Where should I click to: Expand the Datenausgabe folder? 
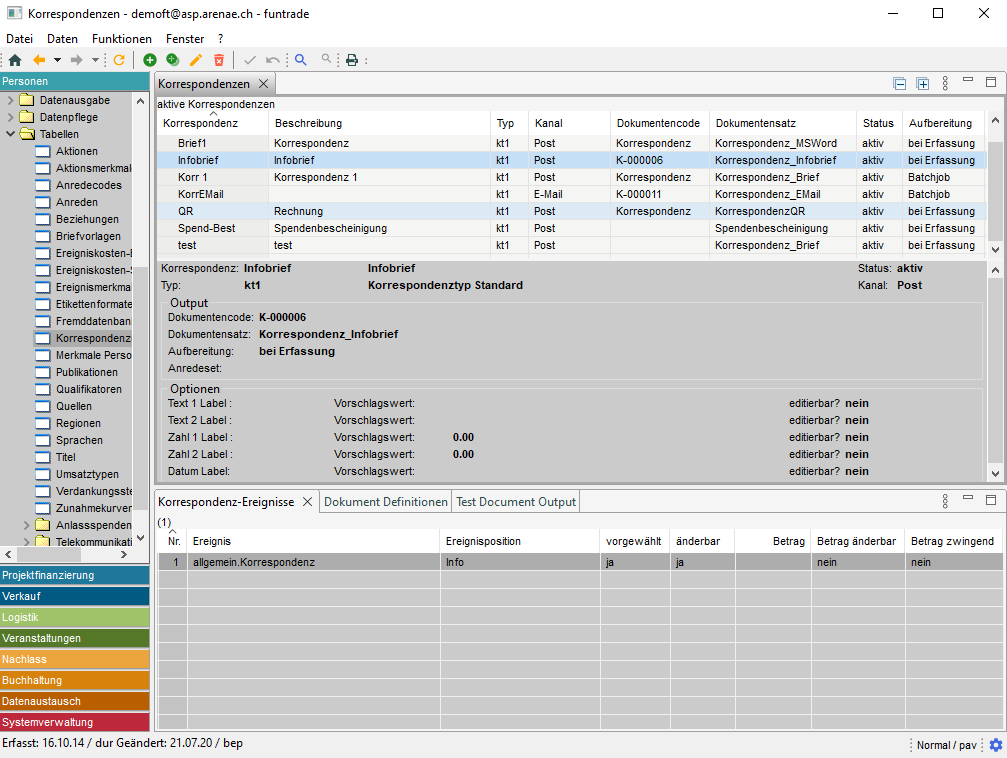pyautogui.click(x=11, y=100)
